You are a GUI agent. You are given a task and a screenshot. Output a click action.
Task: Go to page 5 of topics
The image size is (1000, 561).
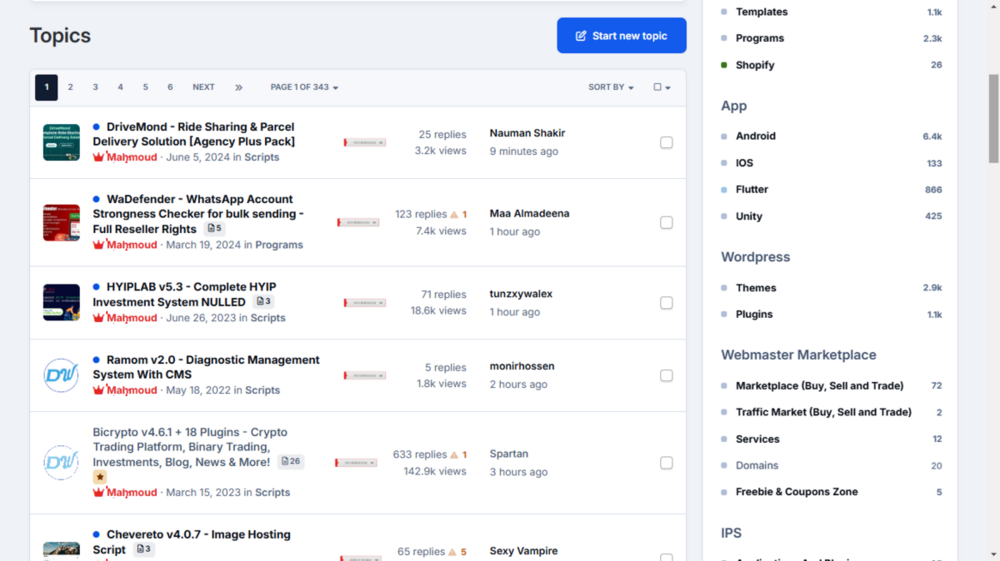(145, 87)
